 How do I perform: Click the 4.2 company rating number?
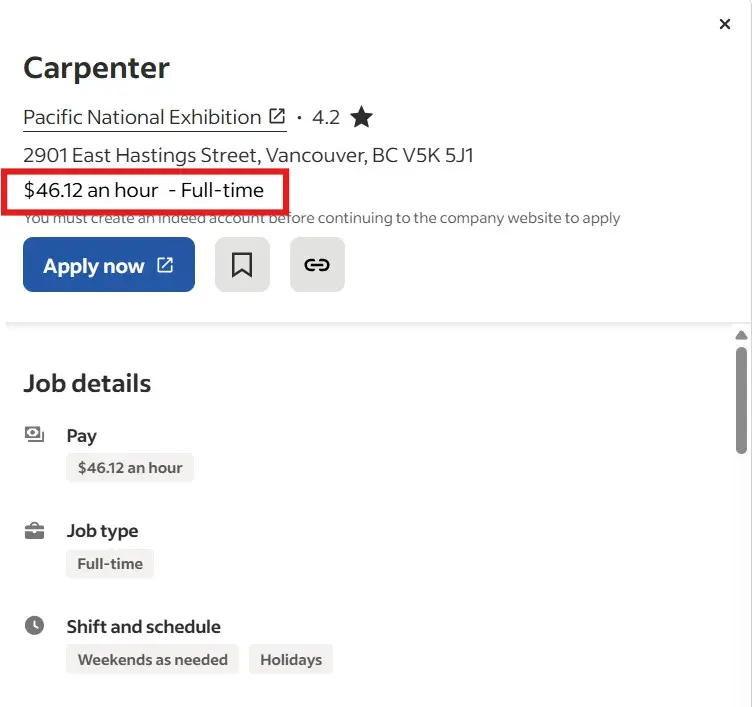[x=326, y=118]
